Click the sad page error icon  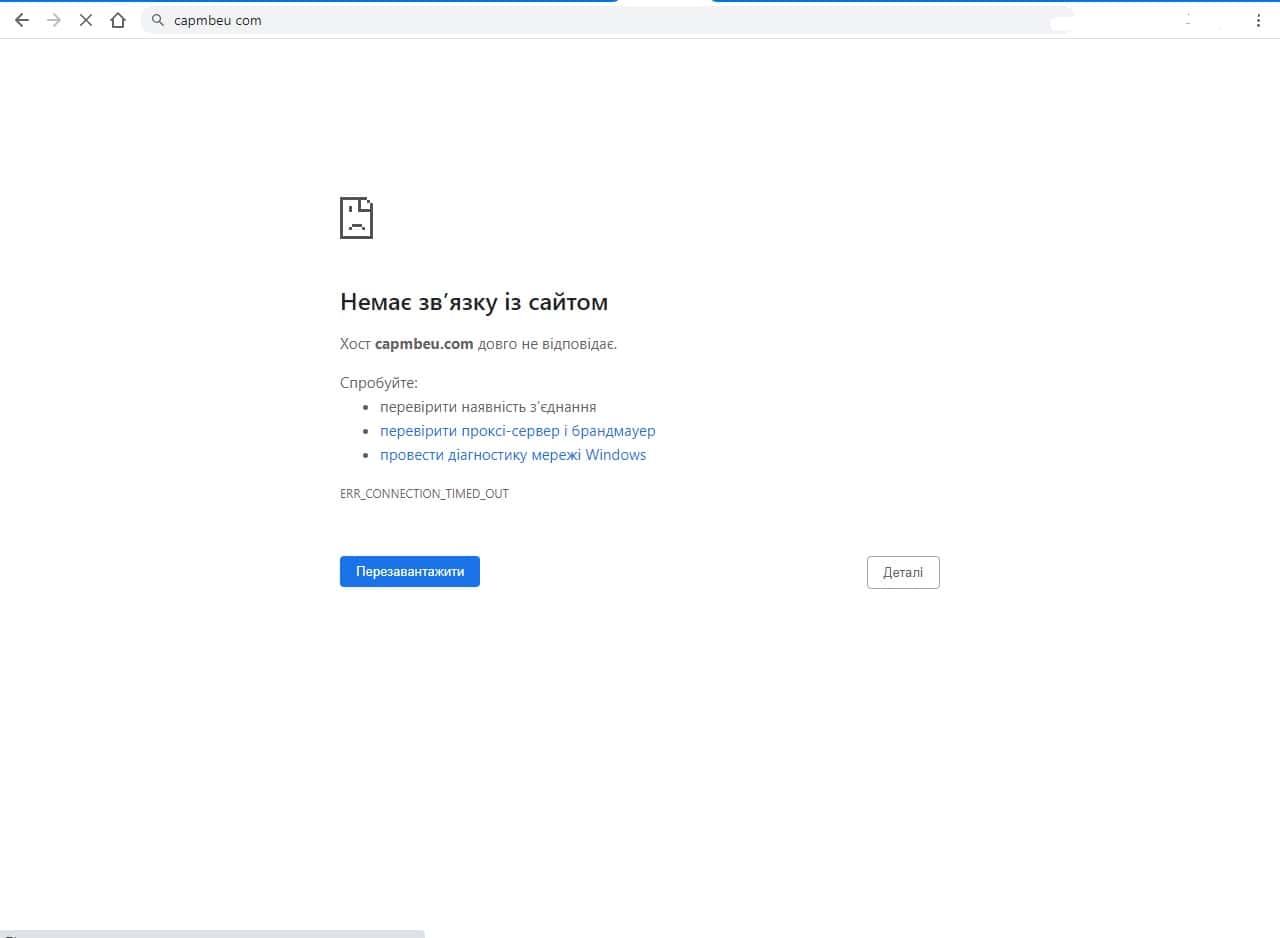(x=356, y=217)
